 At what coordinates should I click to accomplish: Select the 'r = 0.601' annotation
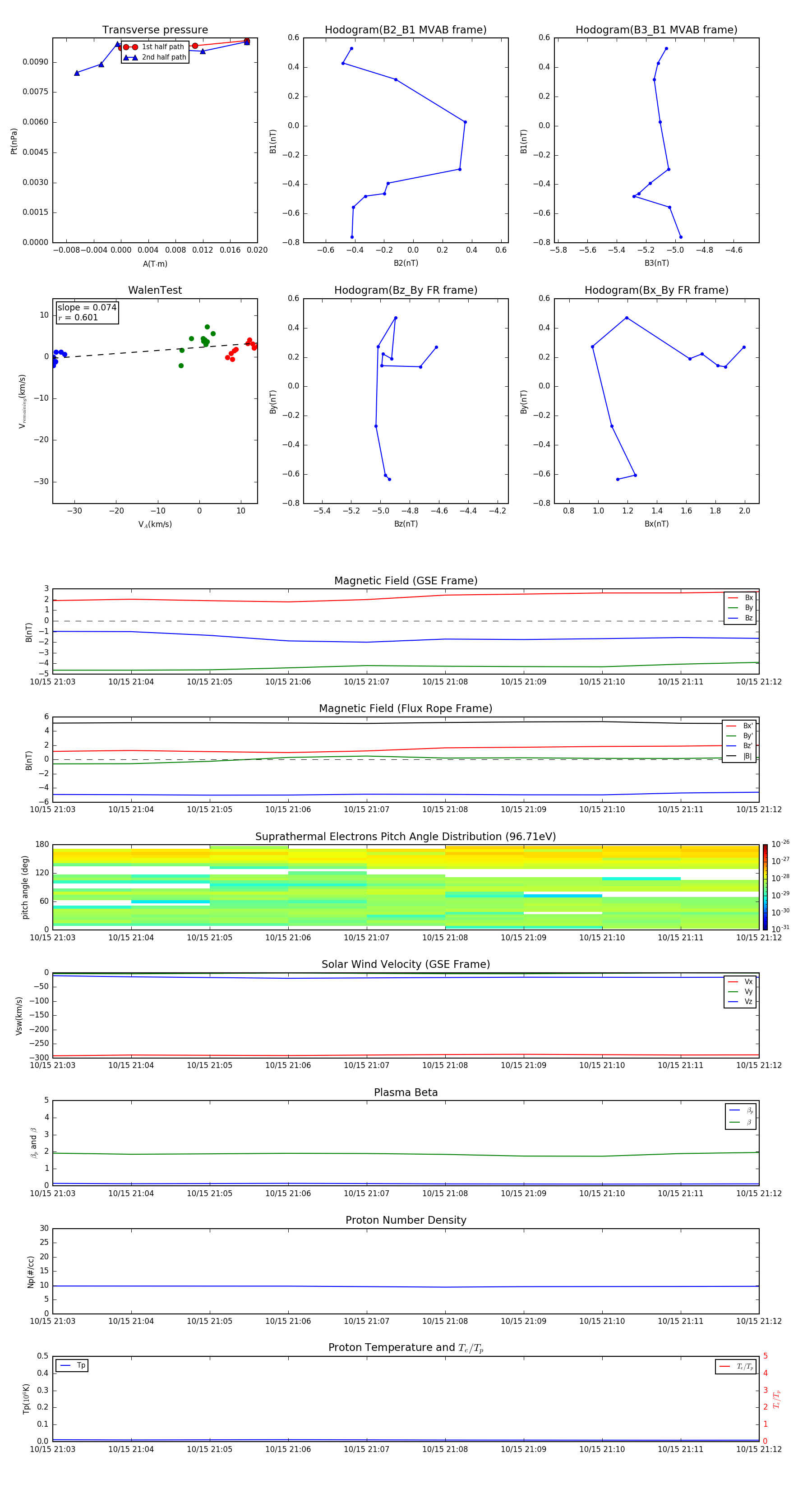point(78,317)
